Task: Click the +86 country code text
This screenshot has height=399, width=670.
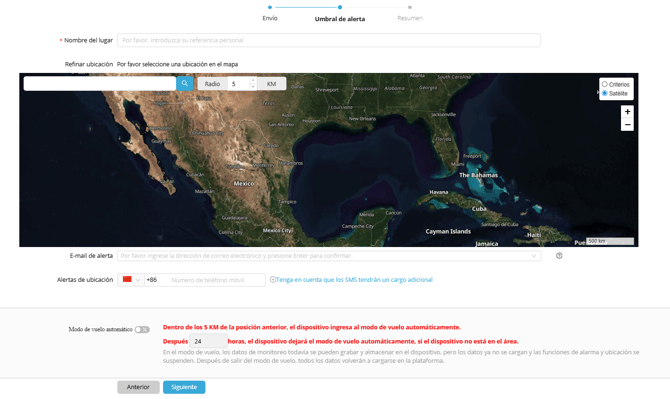Action: [152, 280]
